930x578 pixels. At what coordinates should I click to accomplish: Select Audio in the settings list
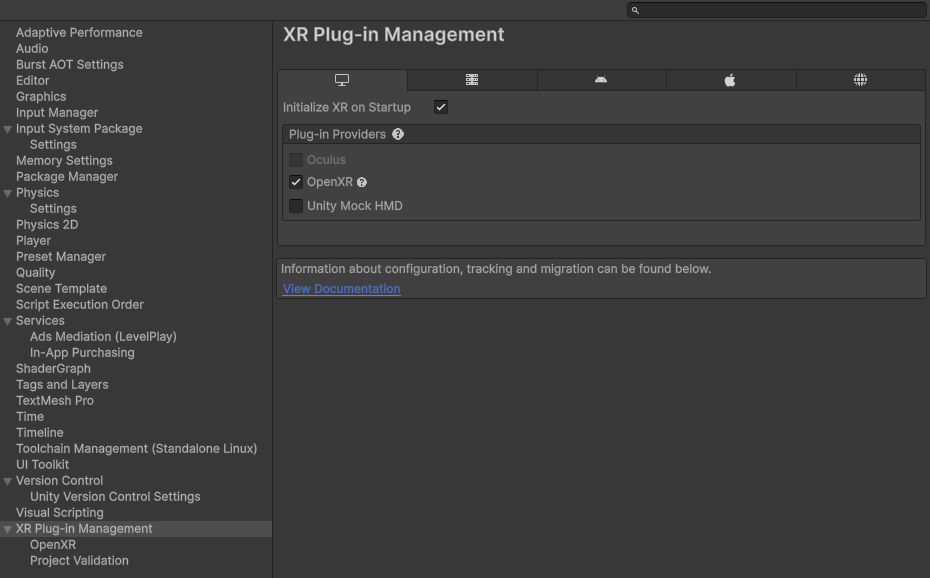(x=32, y=49)
